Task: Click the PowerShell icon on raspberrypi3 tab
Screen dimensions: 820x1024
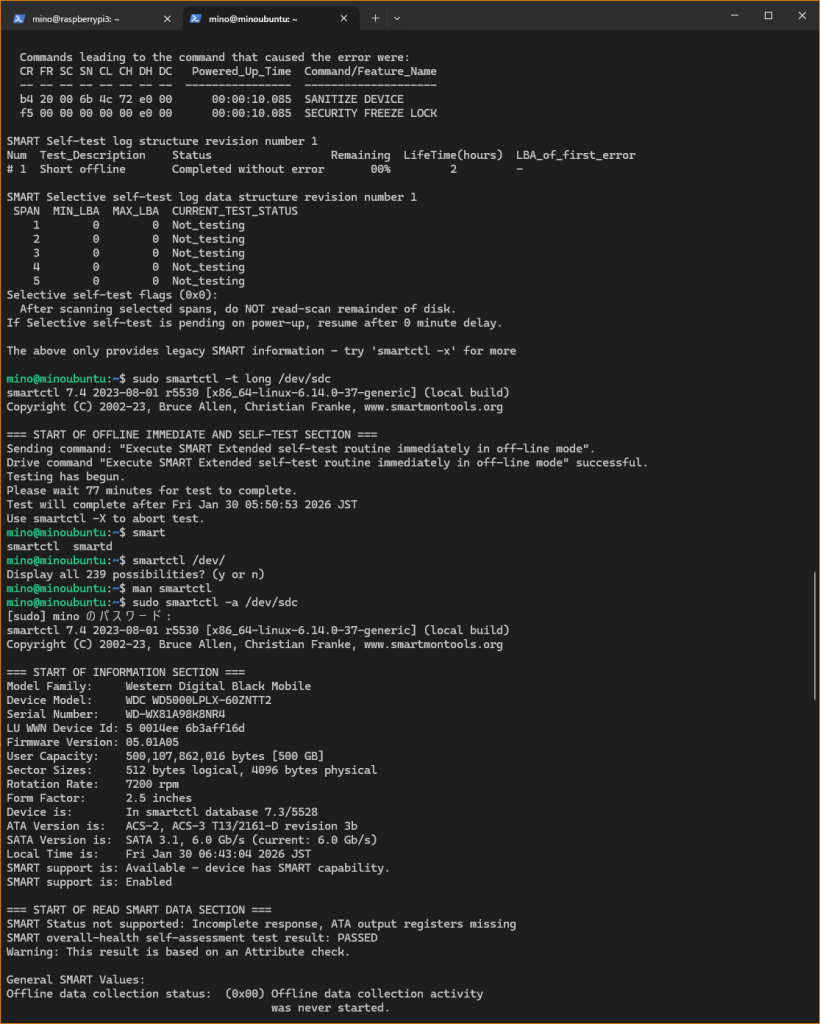Action: click(20, 18)
